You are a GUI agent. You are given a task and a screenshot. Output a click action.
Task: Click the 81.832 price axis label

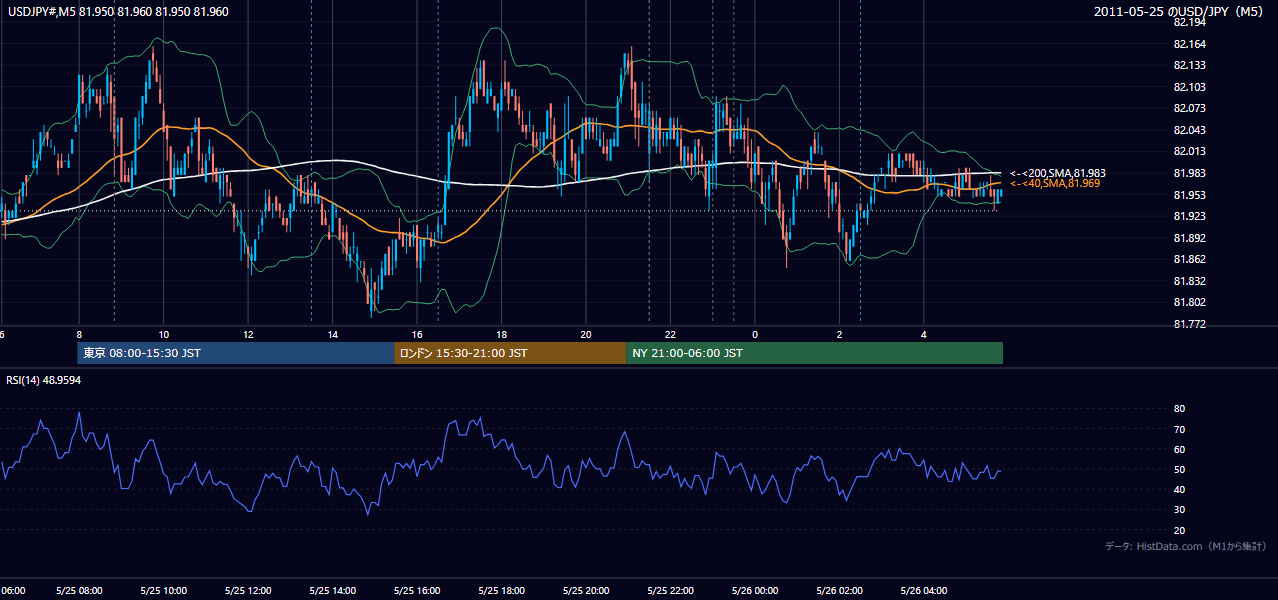(x=1190, y=281)
